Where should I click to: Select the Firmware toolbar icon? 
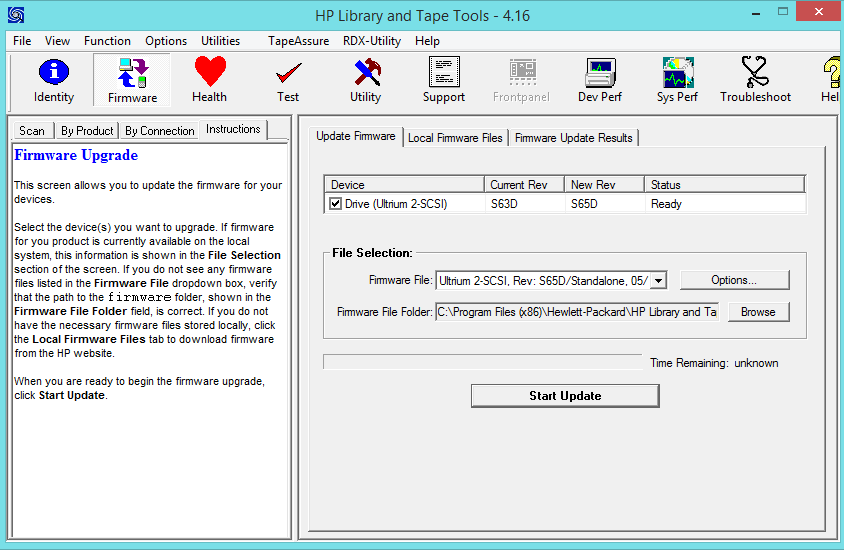[132, 81]
